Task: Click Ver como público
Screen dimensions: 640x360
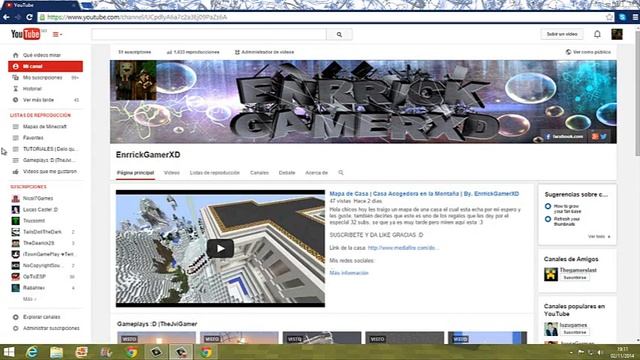Action: tap(588, 52)
